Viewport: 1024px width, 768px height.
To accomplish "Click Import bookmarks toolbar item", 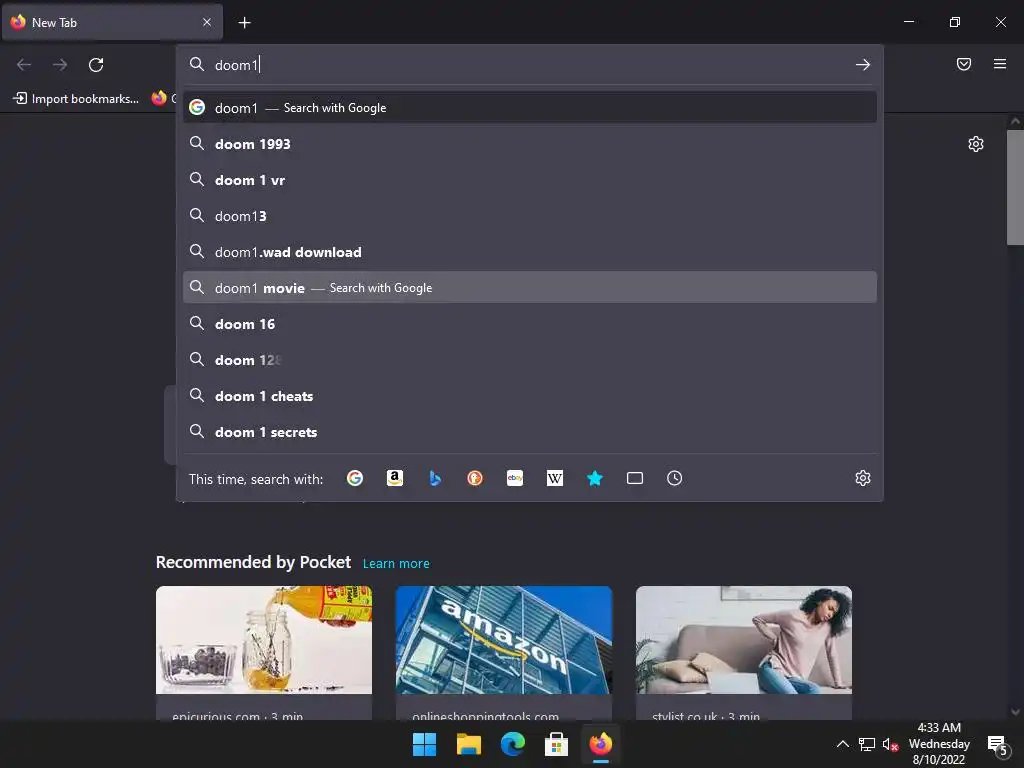I will point(76,99).
